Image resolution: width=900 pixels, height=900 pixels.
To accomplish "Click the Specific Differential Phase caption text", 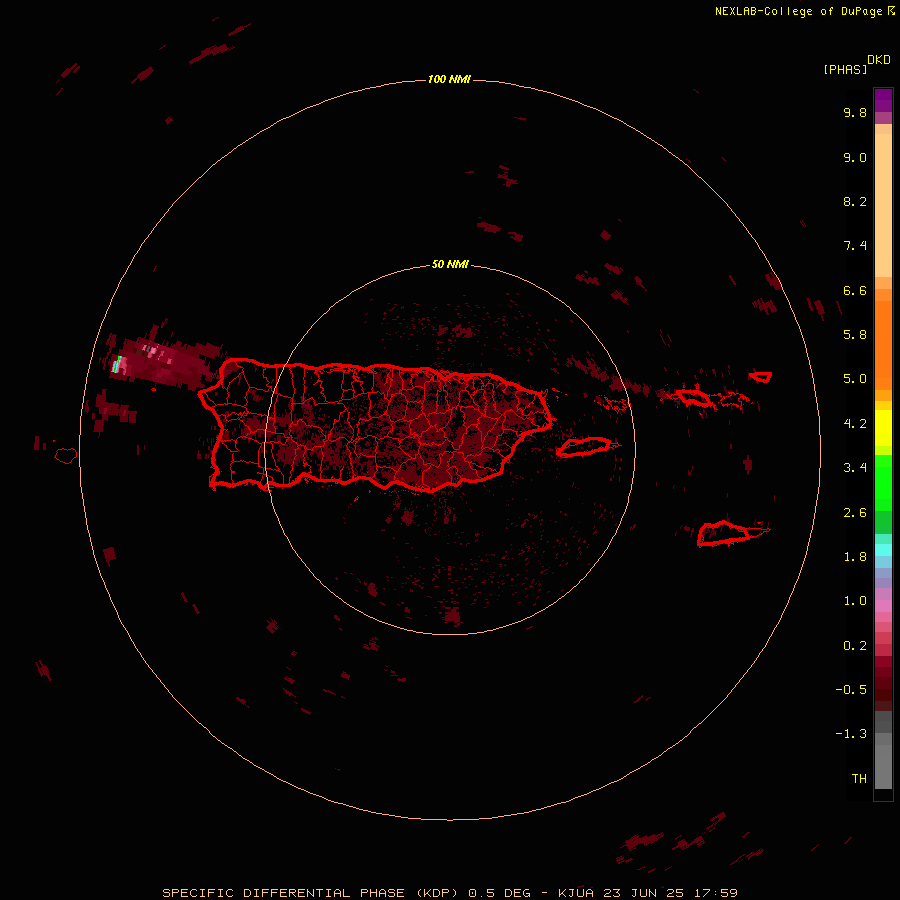I will pos(450,893).
